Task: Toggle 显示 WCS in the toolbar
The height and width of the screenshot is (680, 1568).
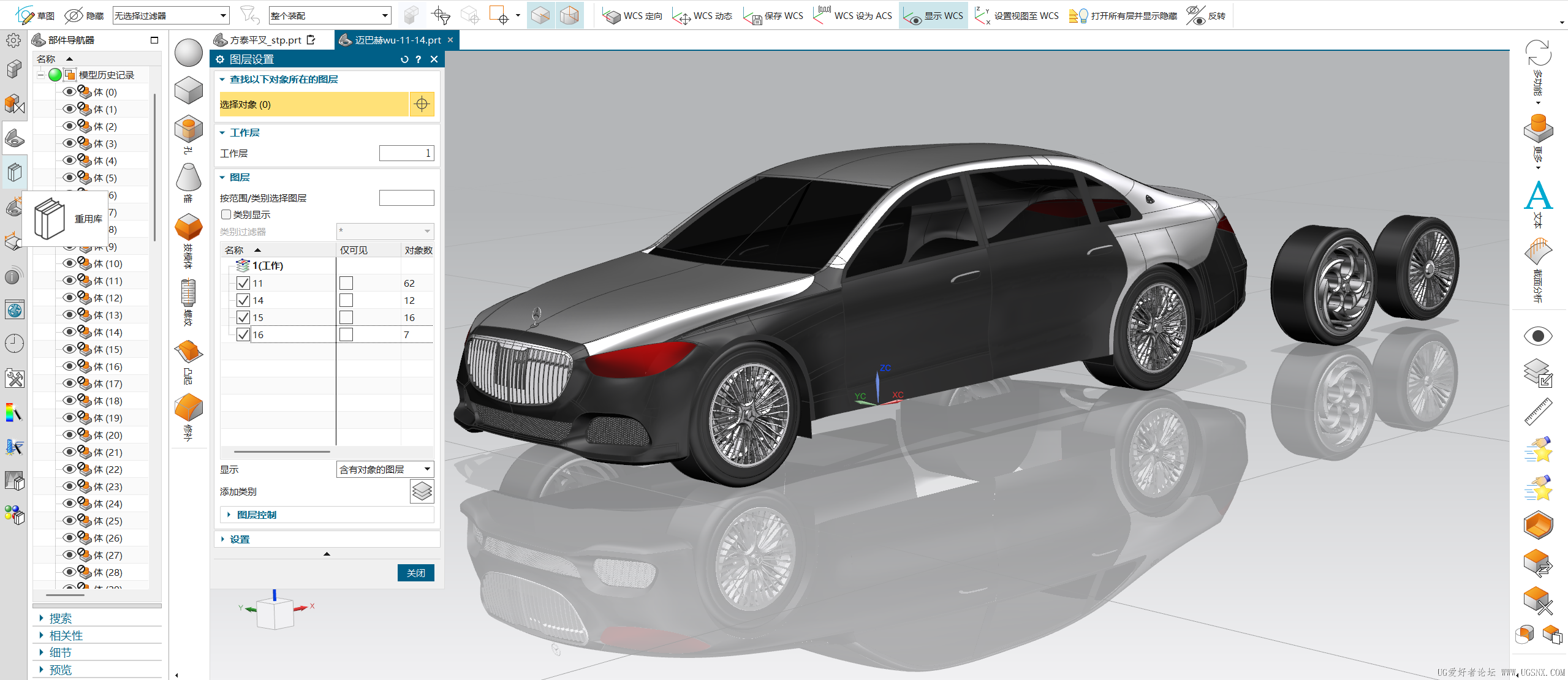Action: coord(933,15)
